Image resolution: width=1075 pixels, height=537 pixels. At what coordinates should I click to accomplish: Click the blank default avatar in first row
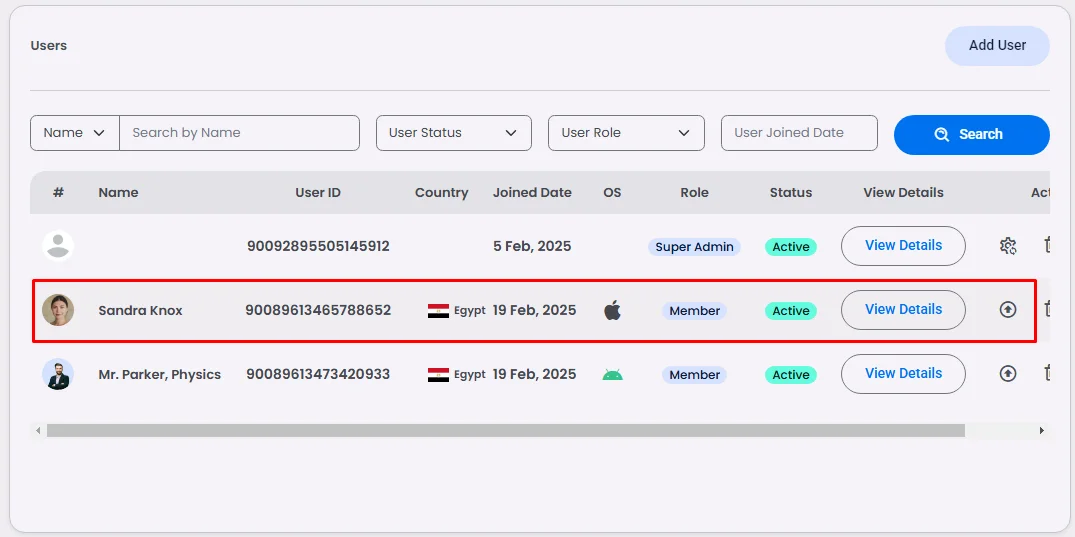(x=58, y=246)
